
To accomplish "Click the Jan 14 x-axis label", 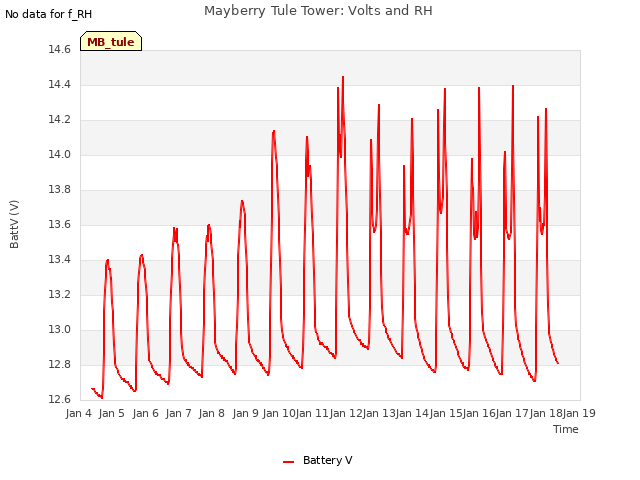I will (x=412, y=413).
